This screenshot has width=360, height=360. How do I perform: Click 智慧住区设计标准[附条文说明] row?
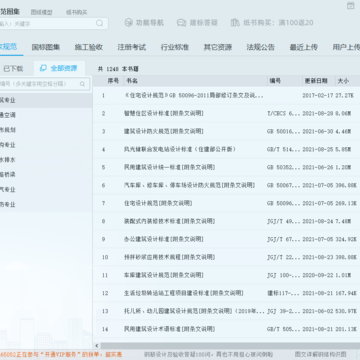pyautogui.click(x=227, y=113)
